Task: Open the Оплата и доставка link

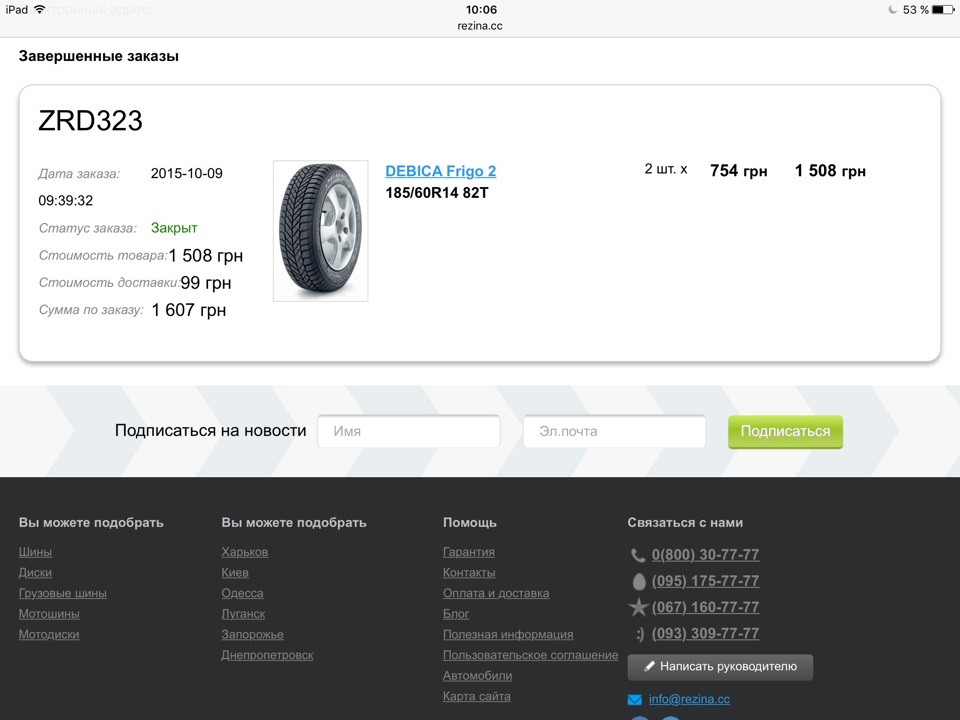Action: (496, 593)
